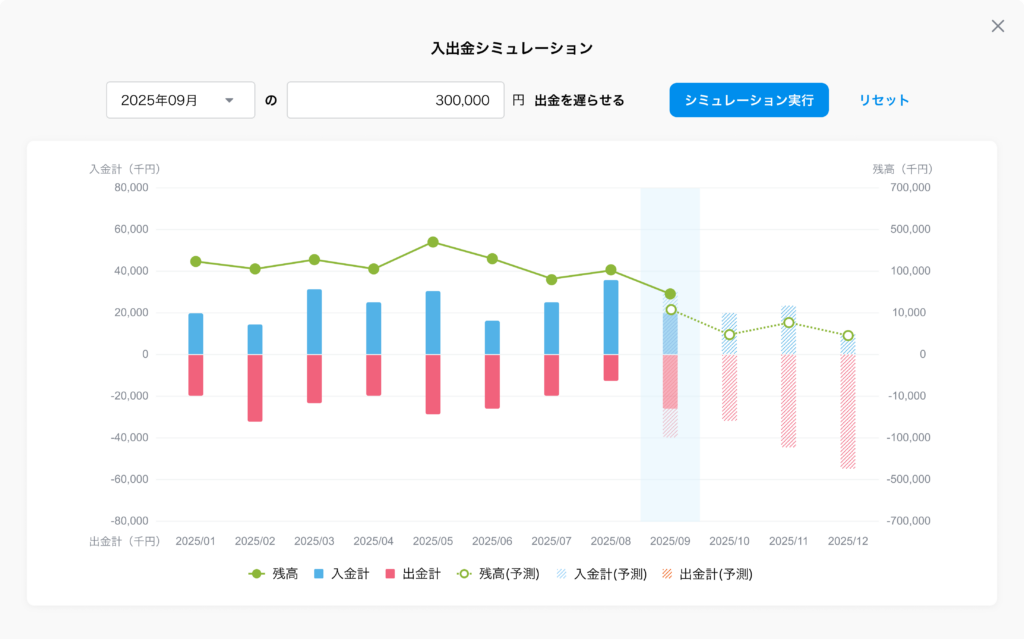Open the 2025年09月 month dropdown
The width and height of the screenshot is (1024, 639).
180,100
